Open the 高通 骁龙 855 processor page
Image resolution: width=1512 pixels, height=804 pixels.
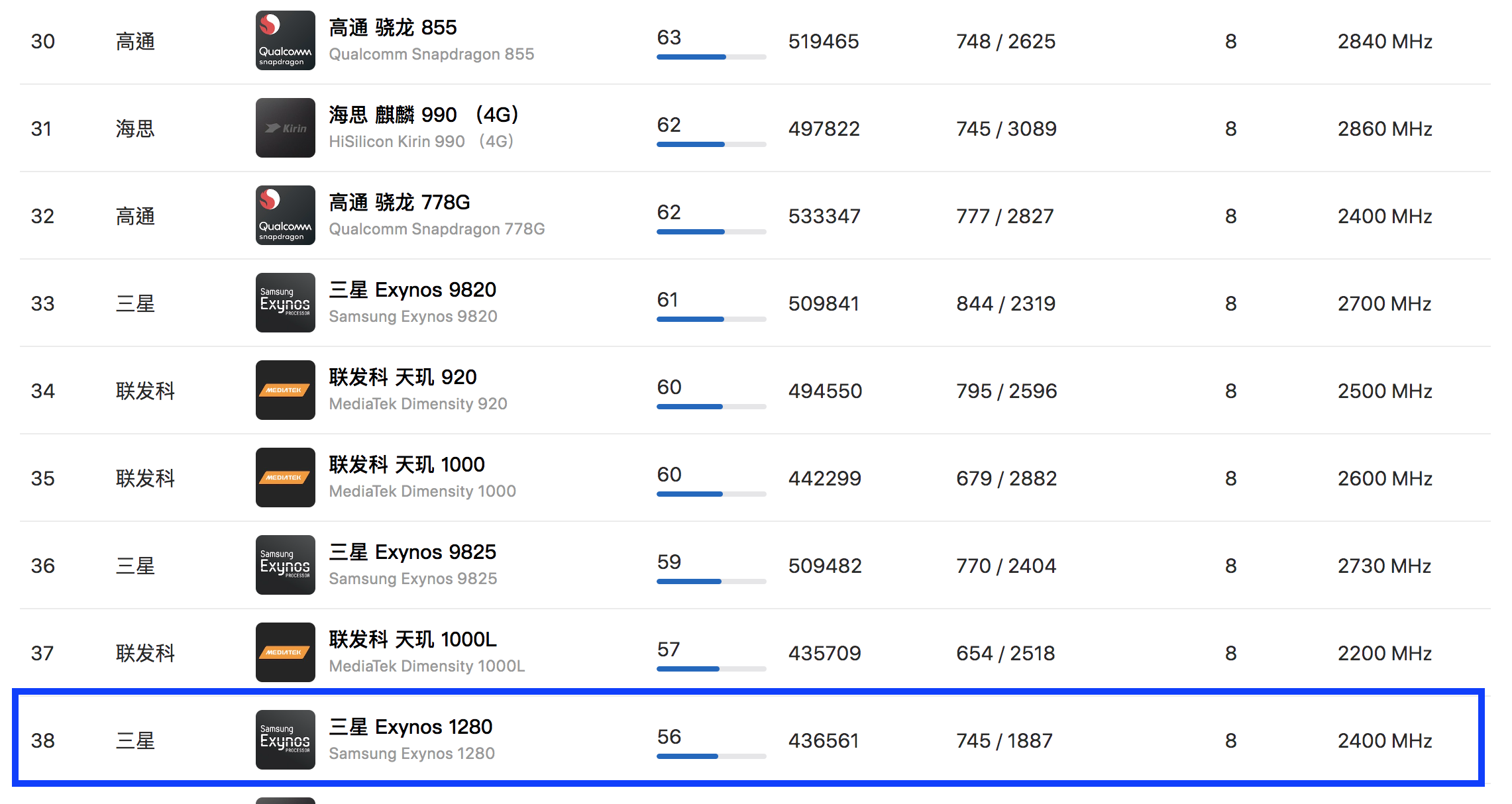[393, 28]
